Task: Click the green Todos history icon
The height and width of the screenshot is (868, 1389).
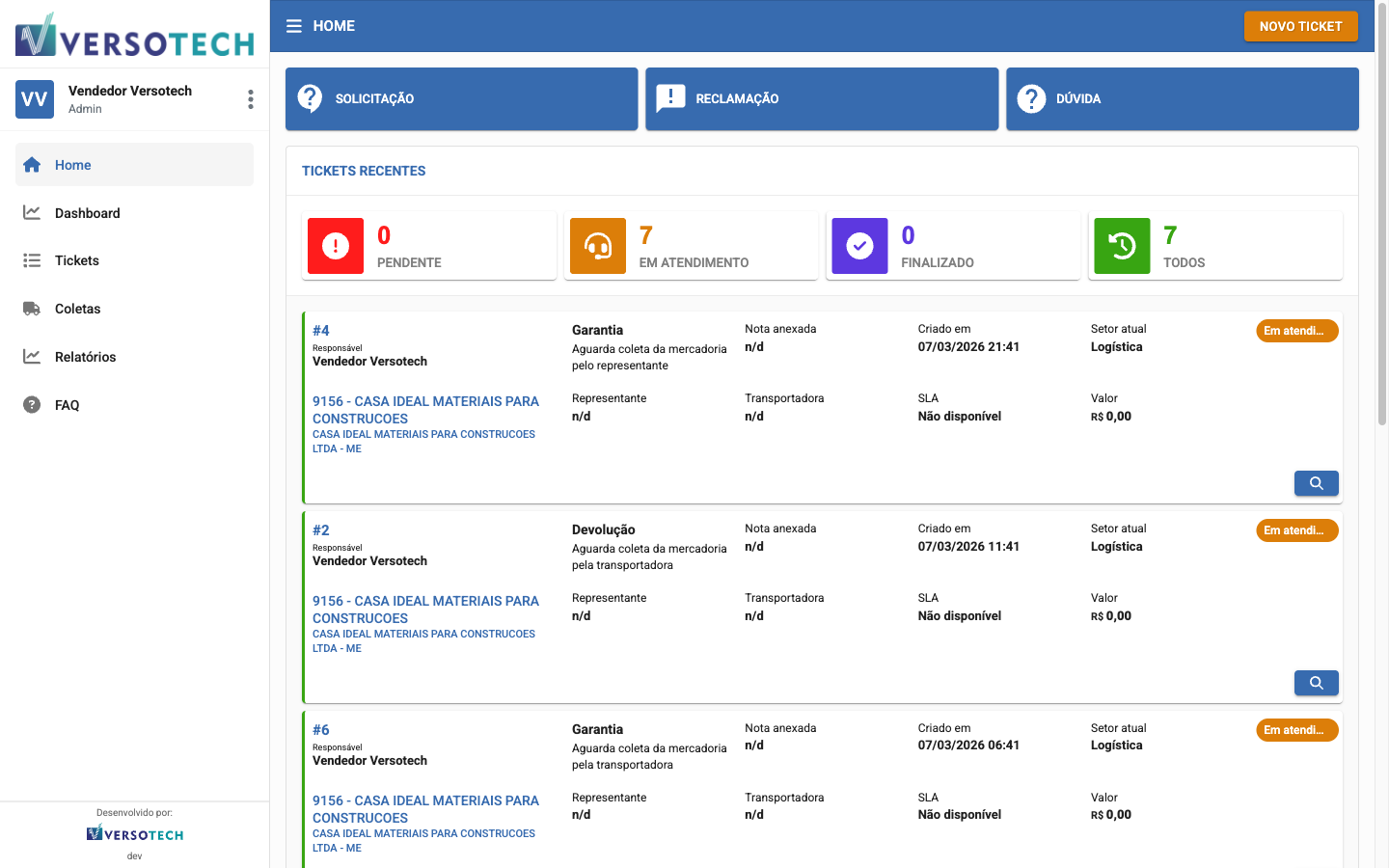Action: tap(1122, 246)
